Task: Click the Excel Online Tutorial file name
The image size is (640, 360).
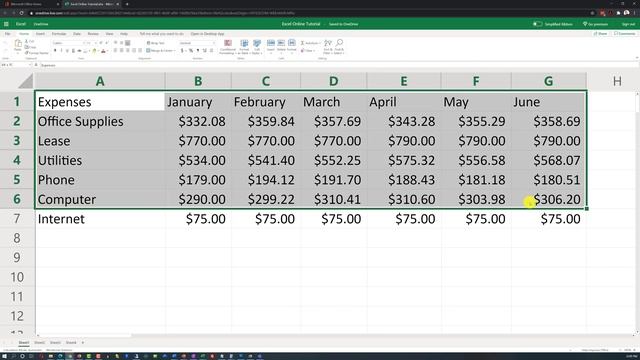Action: pos(301,24)
